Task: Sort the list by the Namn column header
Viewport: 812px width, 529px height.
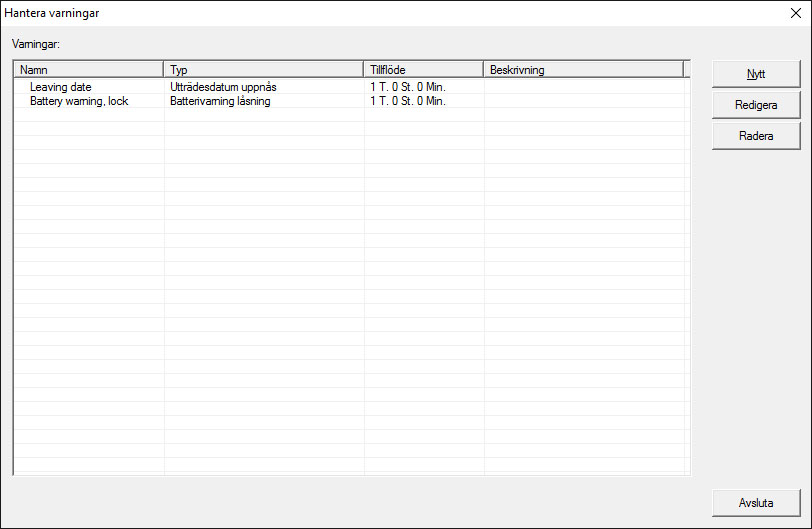Action: (89, 70)
